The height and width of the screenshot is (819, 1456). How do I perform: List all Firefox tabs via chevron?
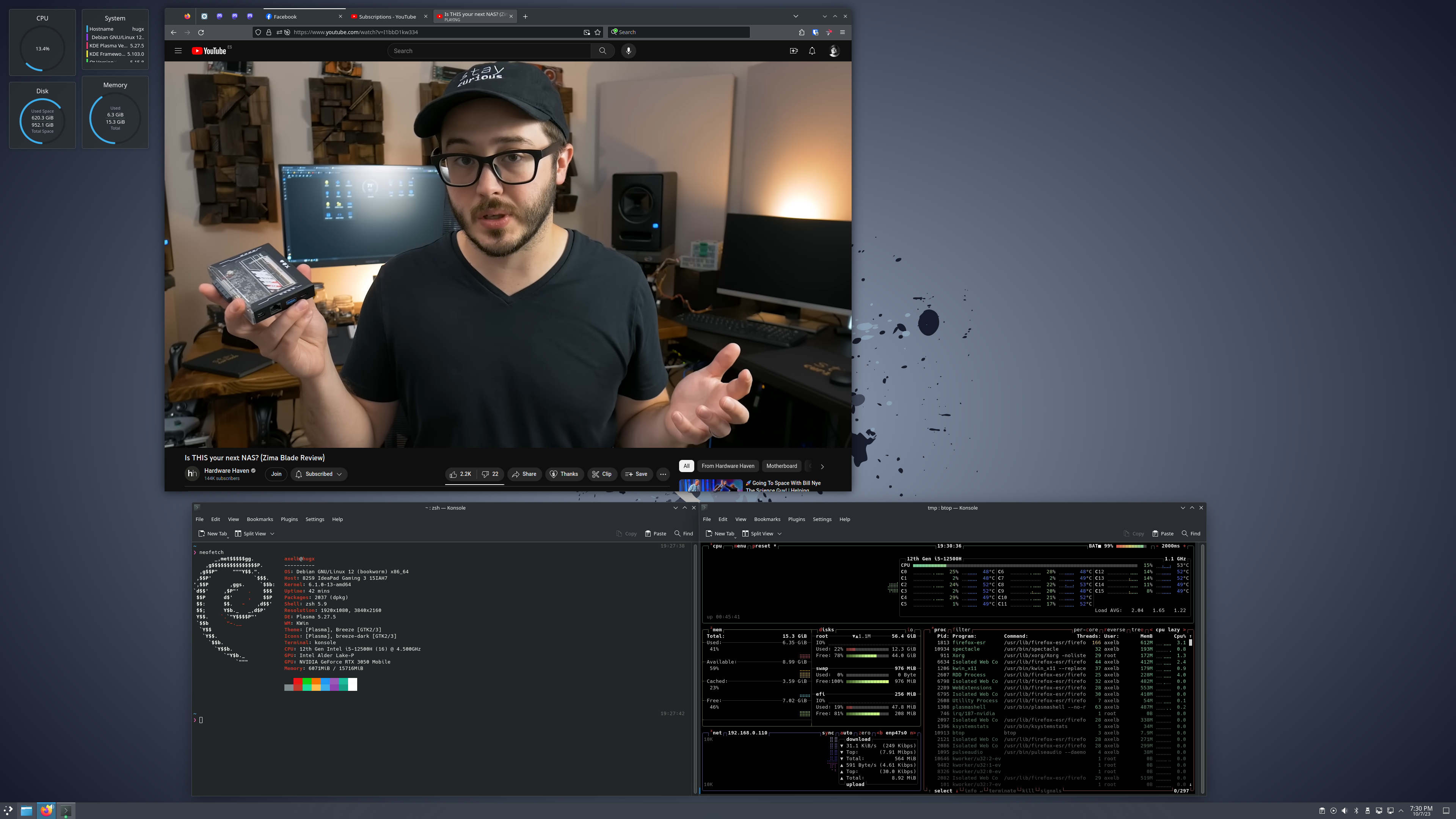click(795, 16)
